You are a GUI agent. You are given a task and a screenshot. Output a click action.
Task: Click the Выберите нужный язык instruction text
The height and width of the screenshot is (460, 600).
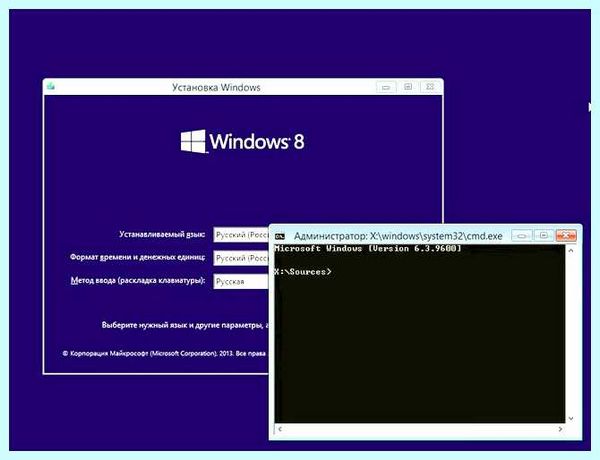(x=185, y=325)
